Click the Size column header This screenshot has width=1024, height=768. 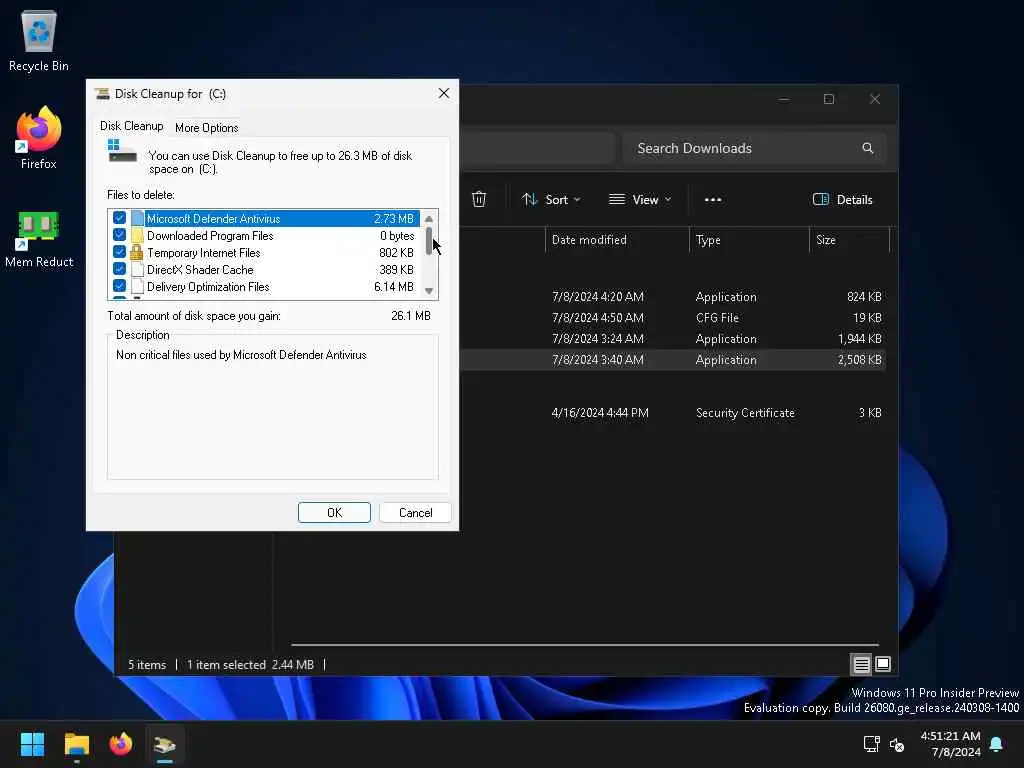coord(850,240)
